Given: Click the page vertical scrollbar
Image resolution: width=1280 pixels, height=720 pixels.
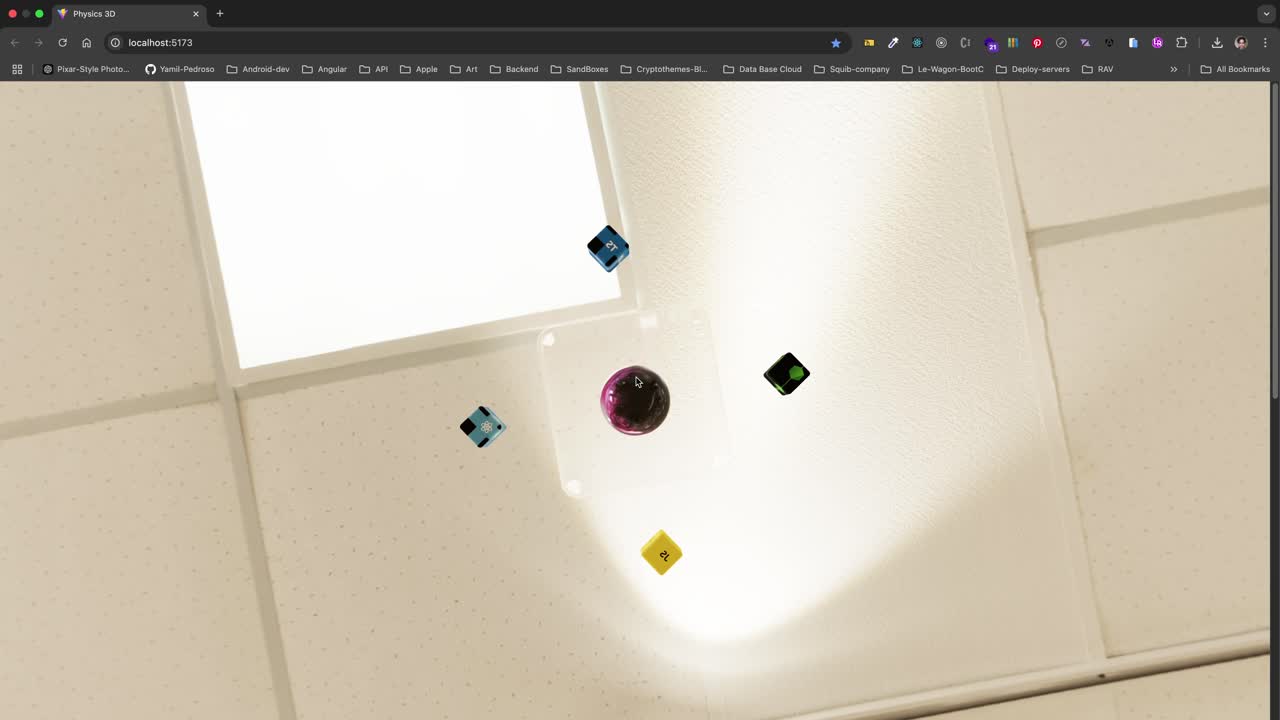Looking at the screenshot, I should 1275,241.
